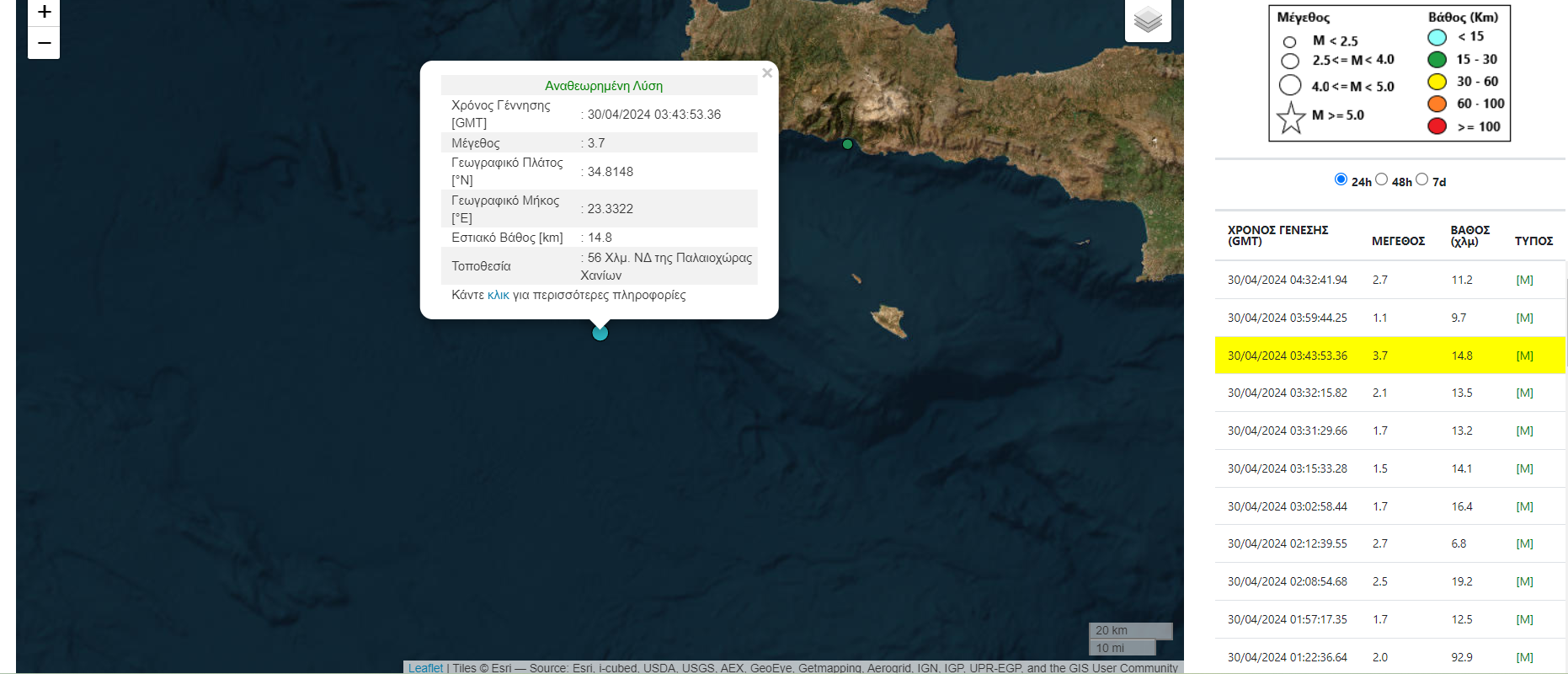Viewport: 1568px width, 674px height.
Task: Select the 24h time range
Action: 1341,179
